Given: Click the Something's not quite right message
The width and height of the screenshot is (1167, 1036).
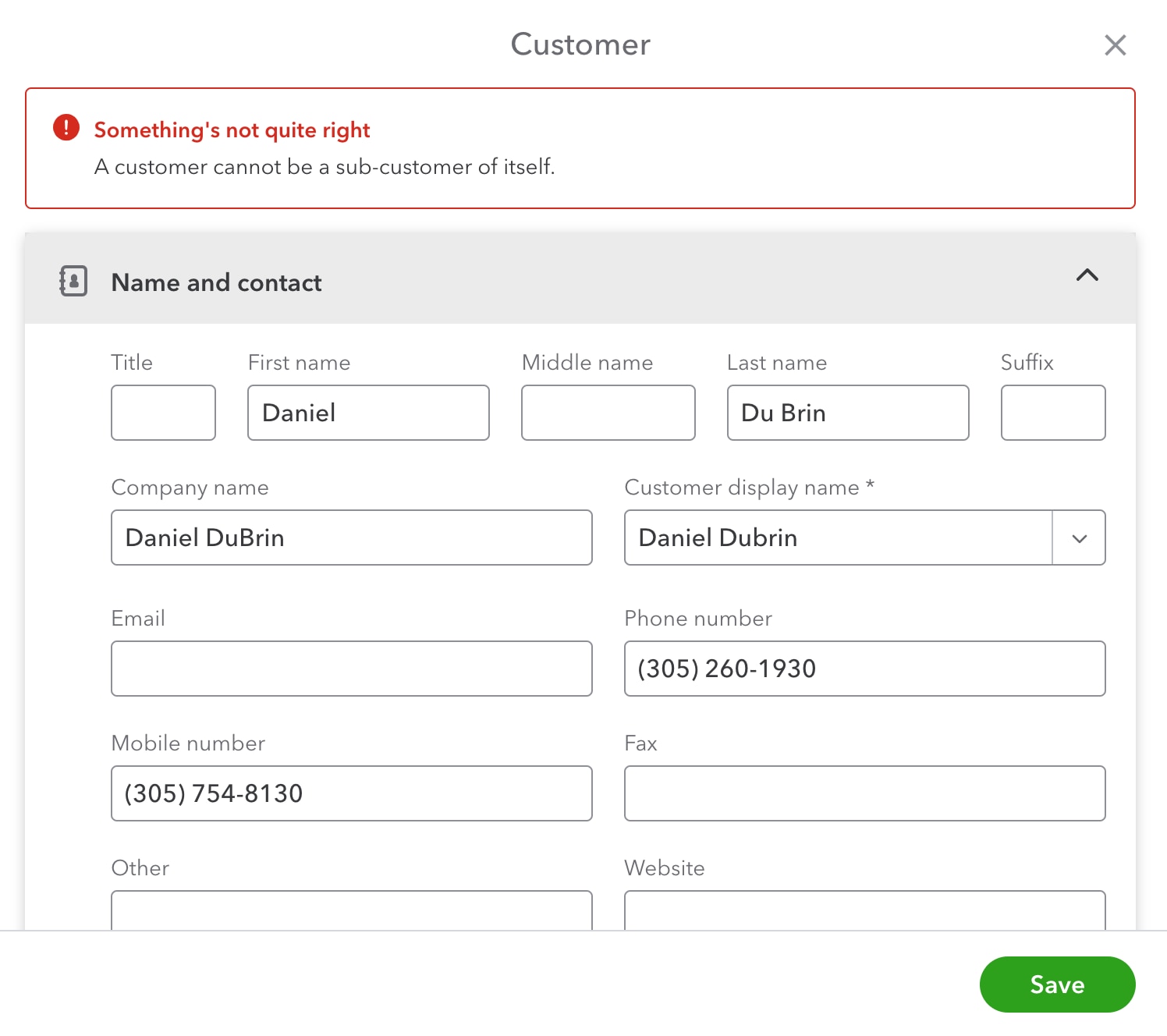Looking at the screenshot, I should [232, 129].
